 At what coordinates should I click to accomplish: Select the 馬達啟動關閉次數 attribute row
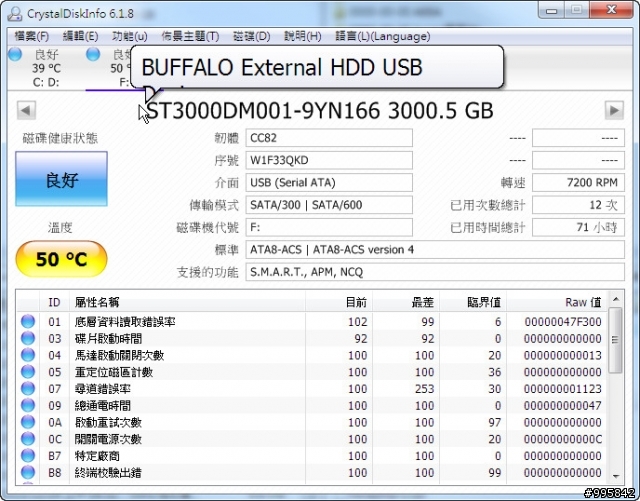coord(312,355)
